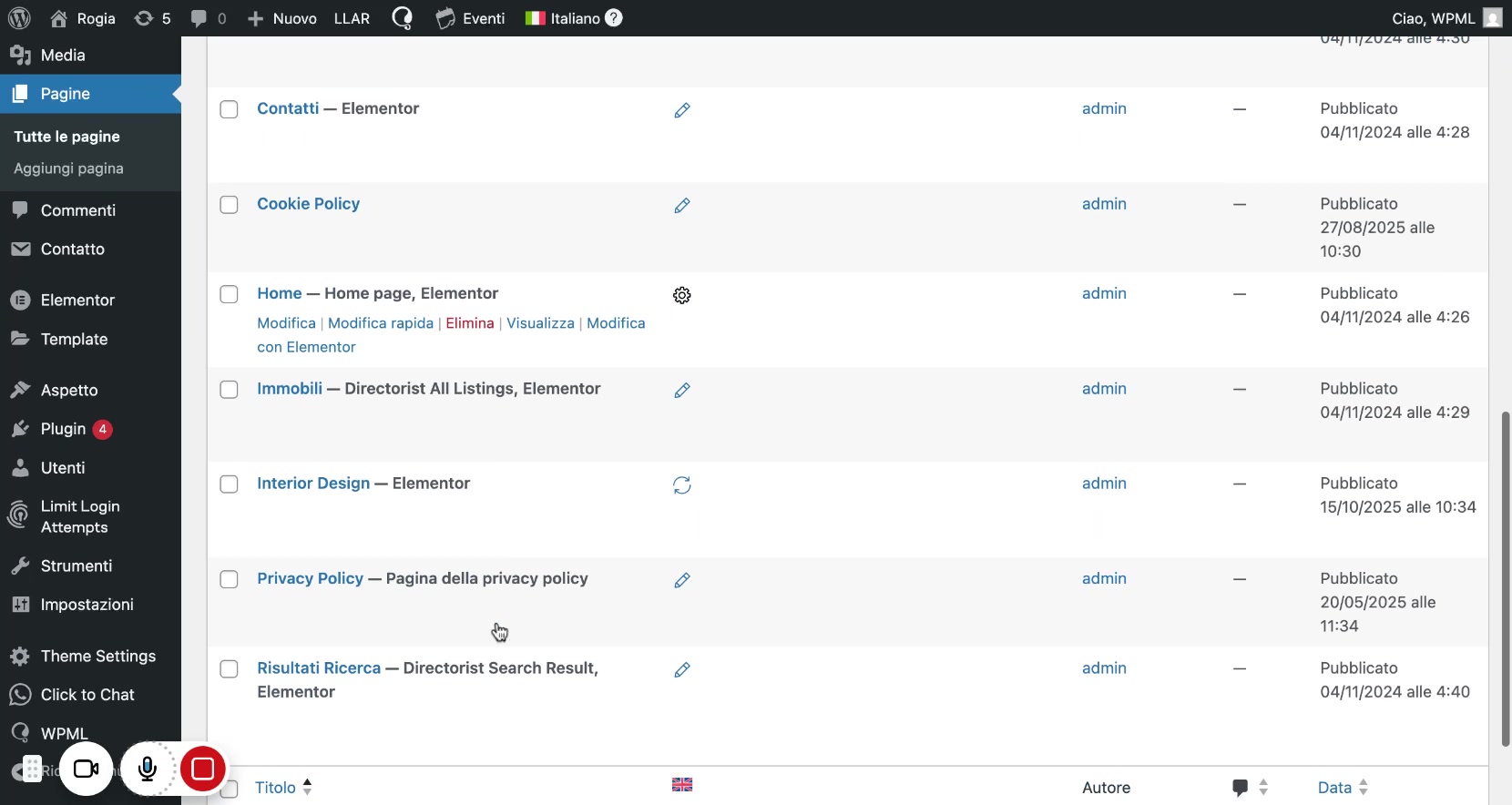1512x805 pixels.
Task: Toggle the microphone recording icon
Action: (148, 769)
